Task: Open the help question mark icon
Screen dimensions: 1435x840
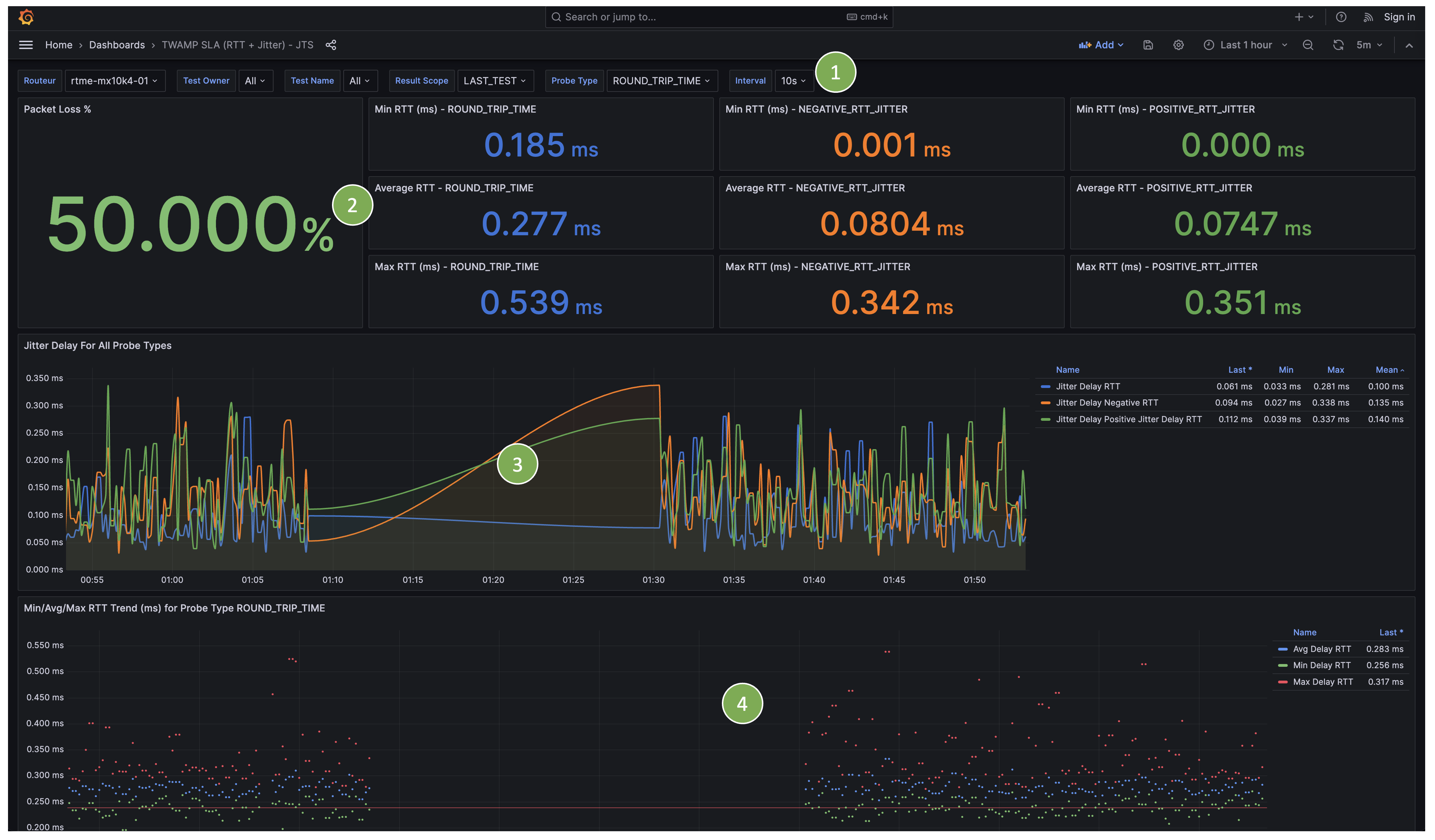Action: tap(1341, 17)
